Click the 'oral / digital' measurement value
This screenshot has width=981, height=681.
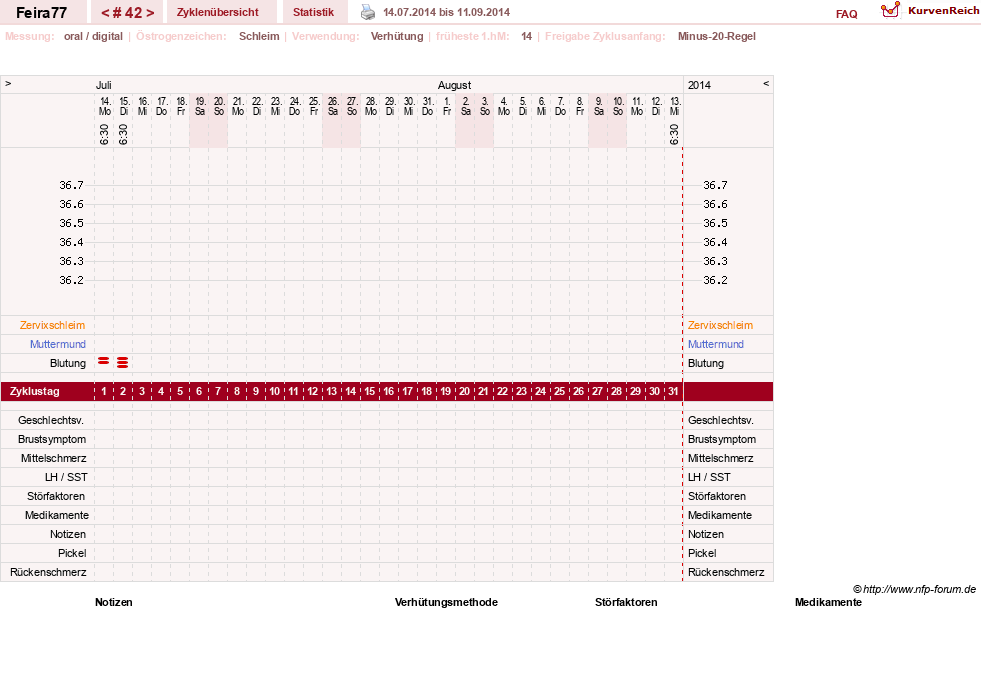coord(93,36)
